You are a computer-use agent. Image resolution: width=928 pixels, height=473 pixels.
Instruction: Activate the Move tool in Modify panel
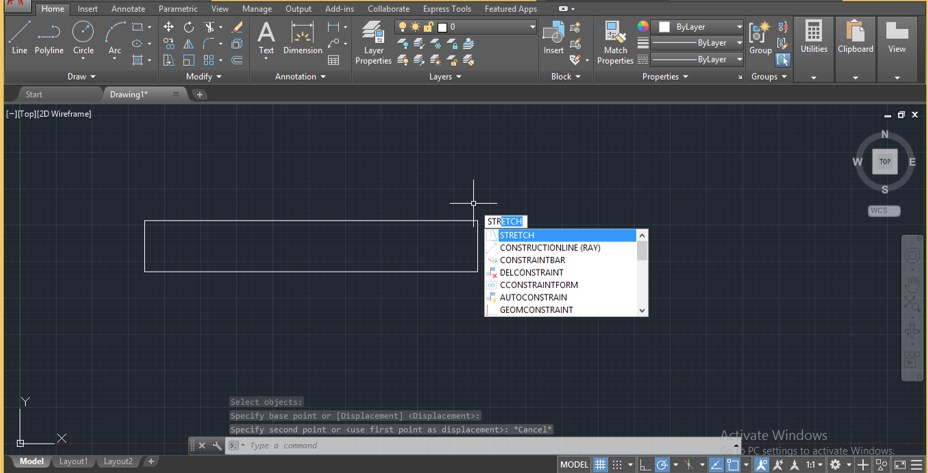[x=168, y=27]
